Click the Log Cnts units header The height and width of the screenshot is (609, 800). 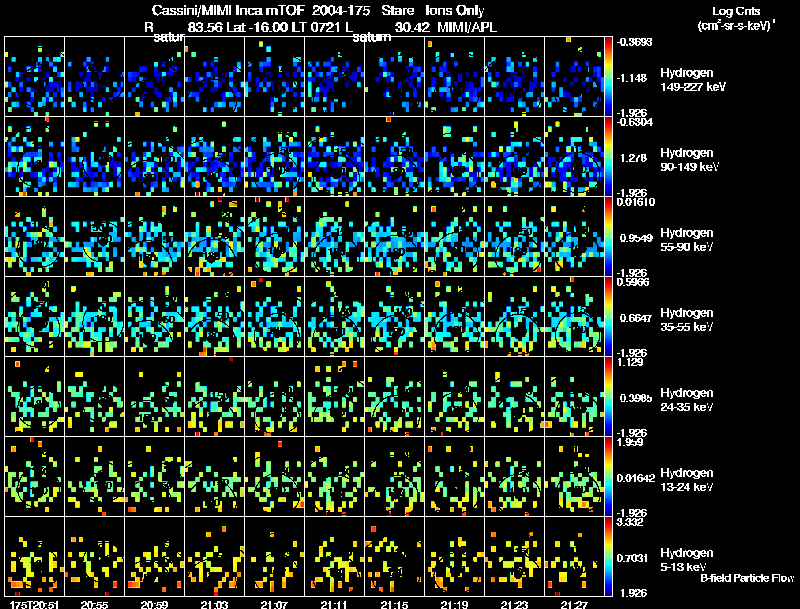point(736,18)
